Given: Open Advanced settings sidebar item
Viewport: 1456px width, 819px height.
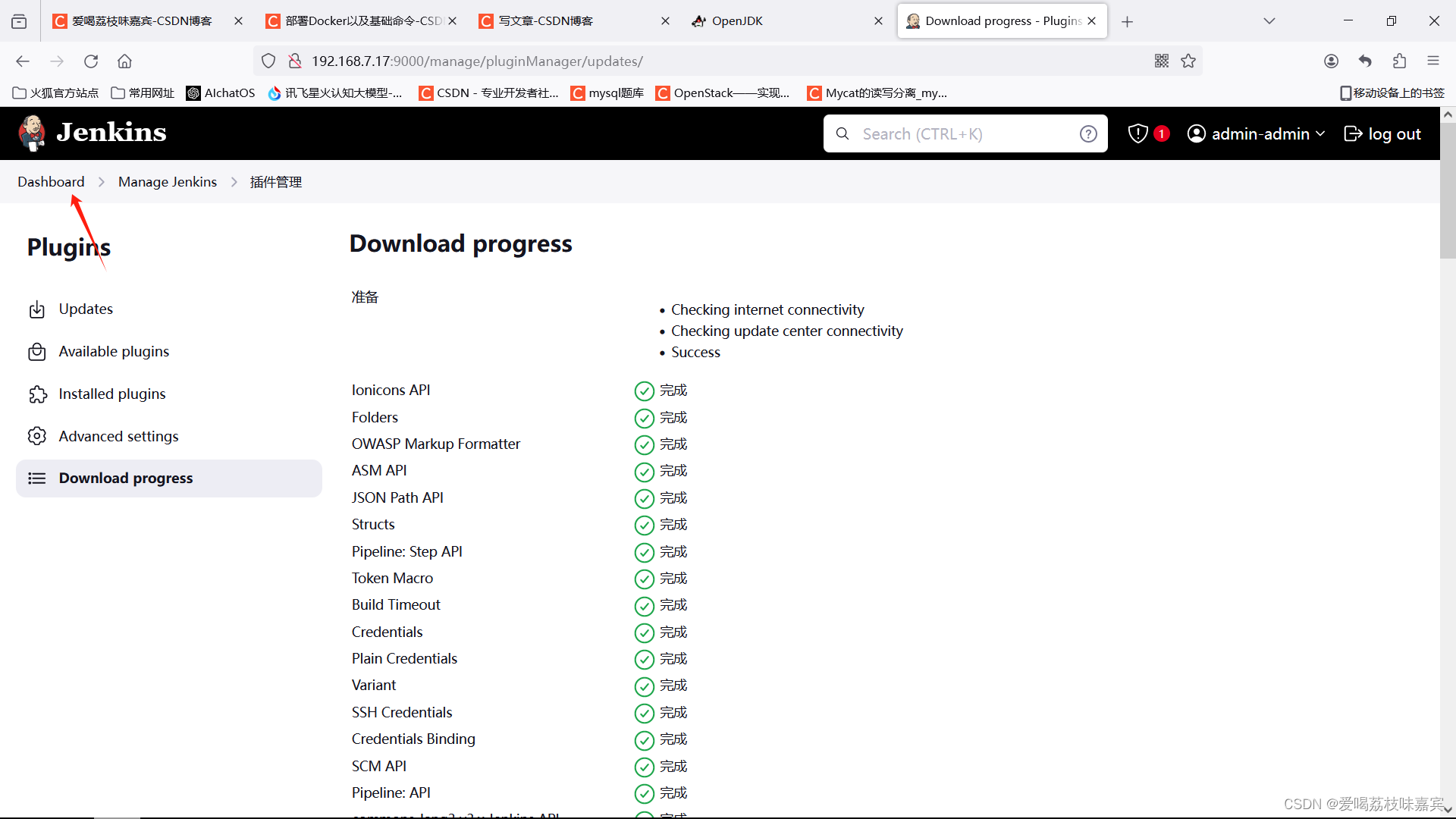Looking at the screenshot, I should (x=169, y=436).
